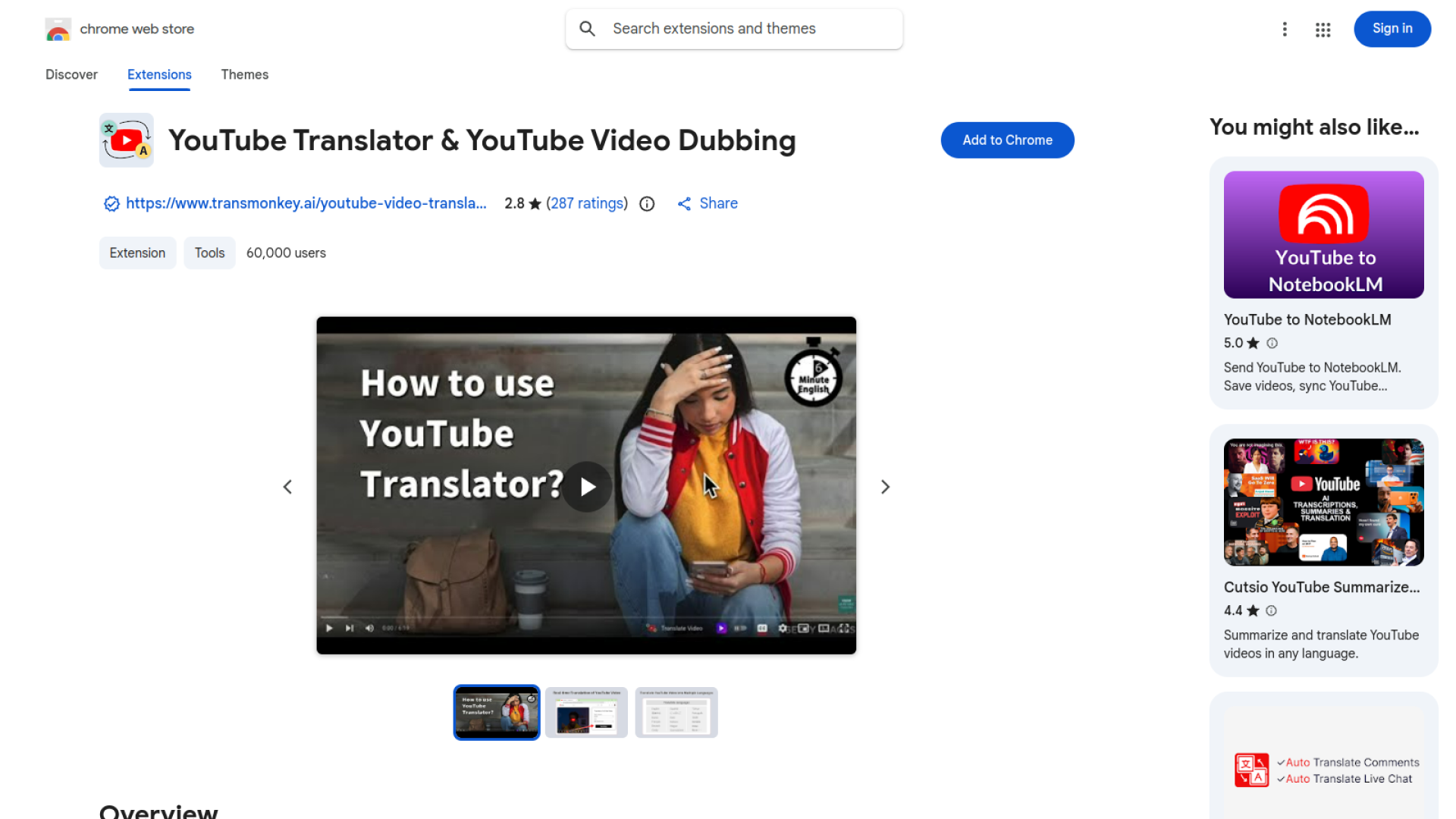The image size is (1456, 819).
Task: Click info icon next to 4.4 rating
Action: [1272, 610]
